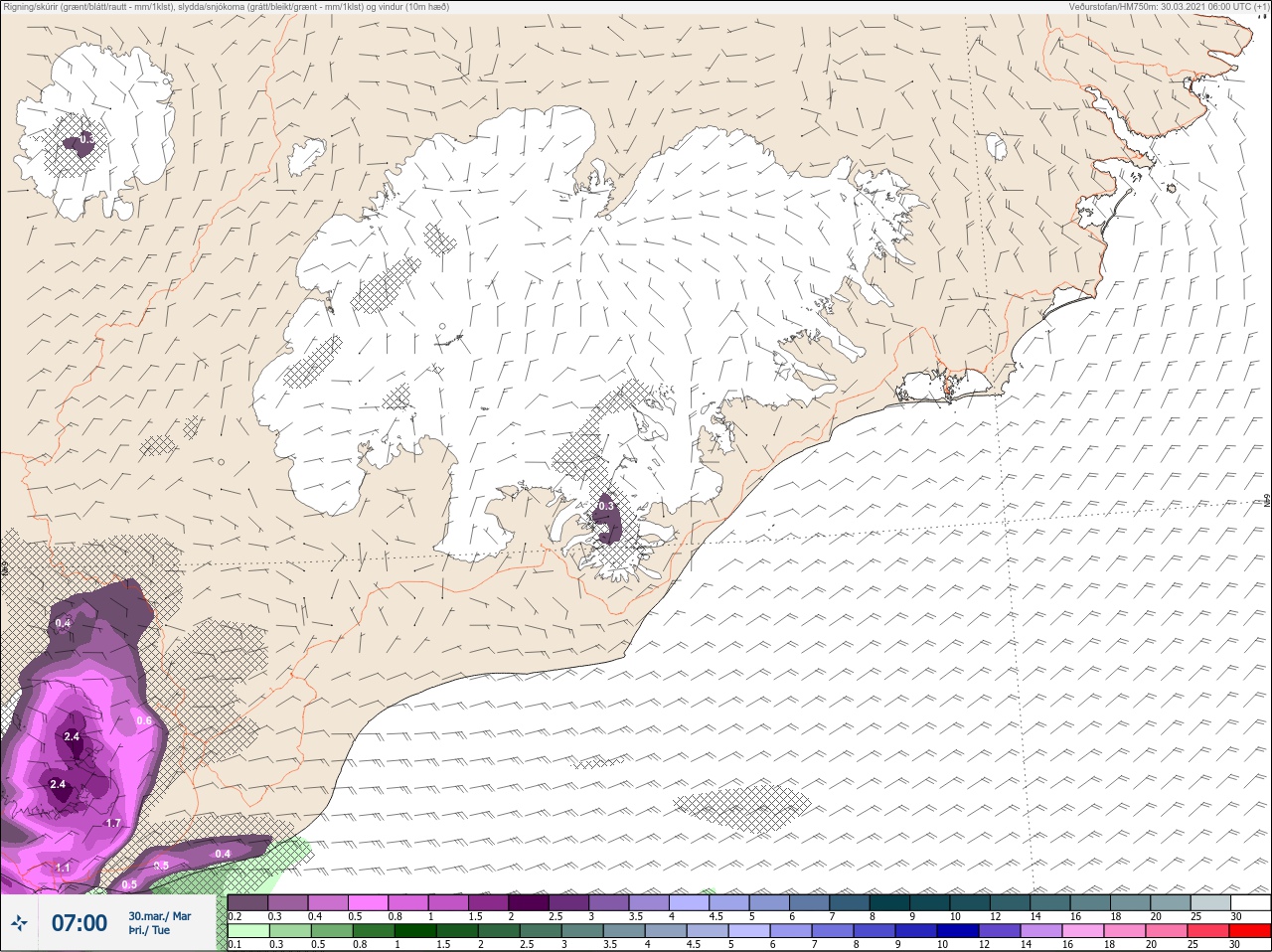Select the pale green bottom-row swatch at 0.1
Viewport: 1272px width, 952px height.
tap(247, 931)
